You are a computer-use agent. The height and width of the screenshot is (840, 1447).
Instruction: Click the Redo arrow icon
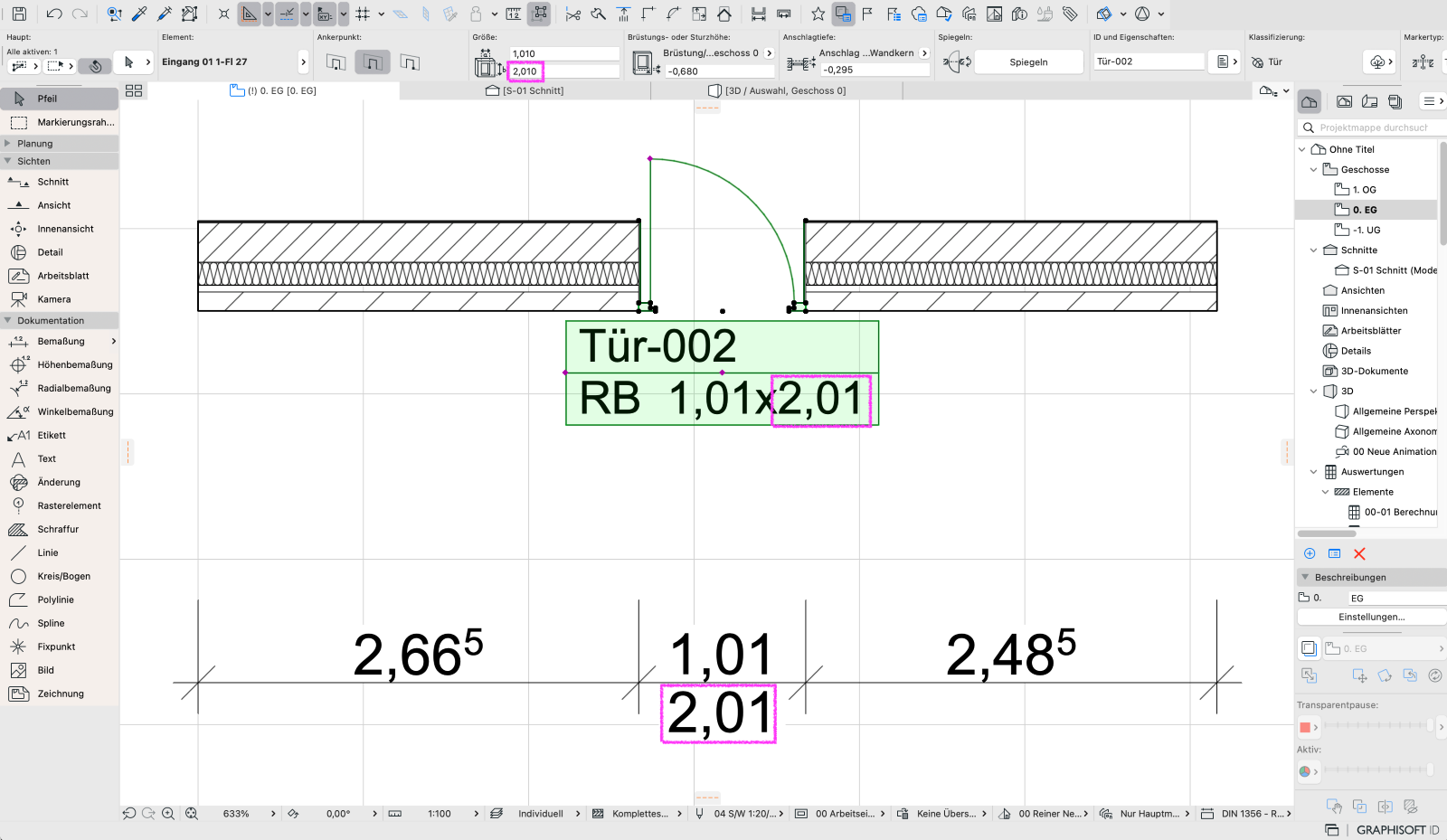coord(80,14)
